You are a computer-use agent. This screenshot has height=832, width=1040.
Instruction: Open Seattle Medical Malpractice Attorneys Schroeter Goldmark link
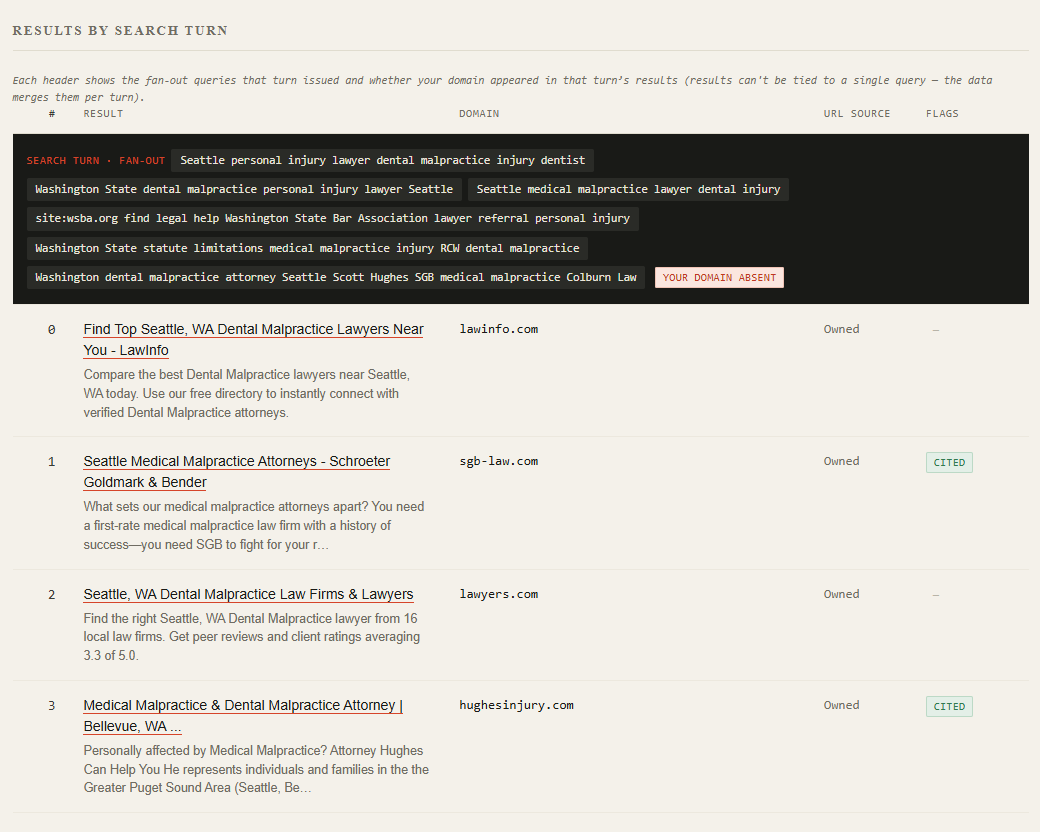237,472
